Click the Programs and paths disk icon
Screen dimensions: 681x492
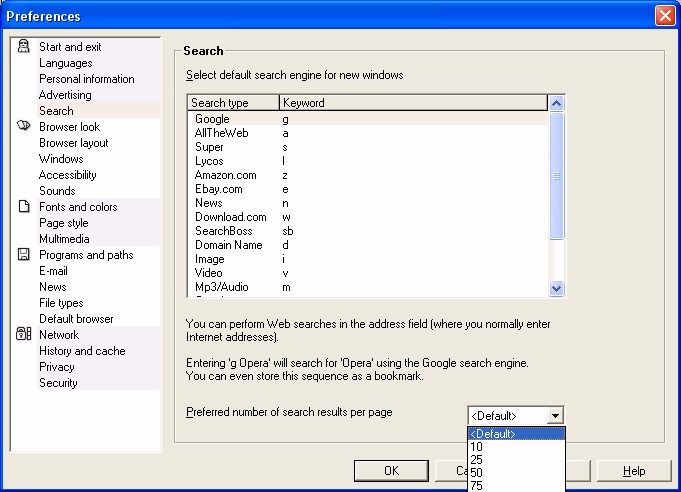(x=24, y=255)
